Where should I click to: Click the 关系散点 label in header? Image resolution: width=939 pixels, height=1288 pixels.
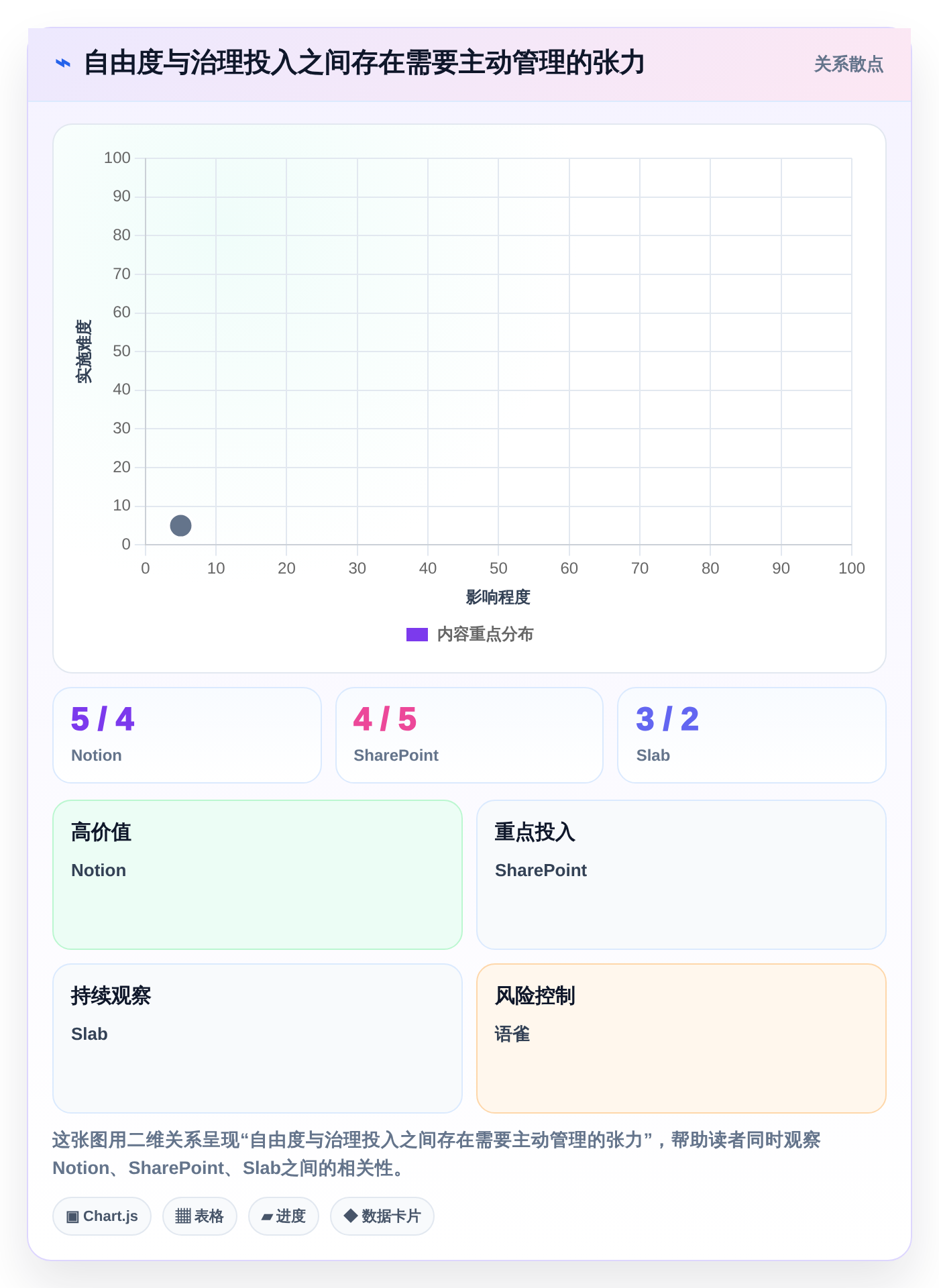coord(848,64)
